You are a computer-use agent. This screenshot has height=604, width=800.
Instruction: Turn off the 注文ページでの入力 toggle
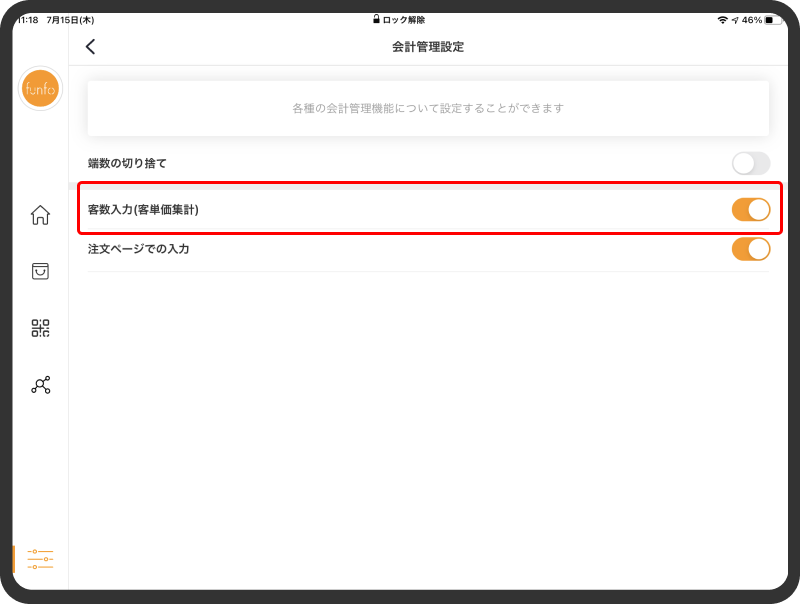[x=751, y=249]
